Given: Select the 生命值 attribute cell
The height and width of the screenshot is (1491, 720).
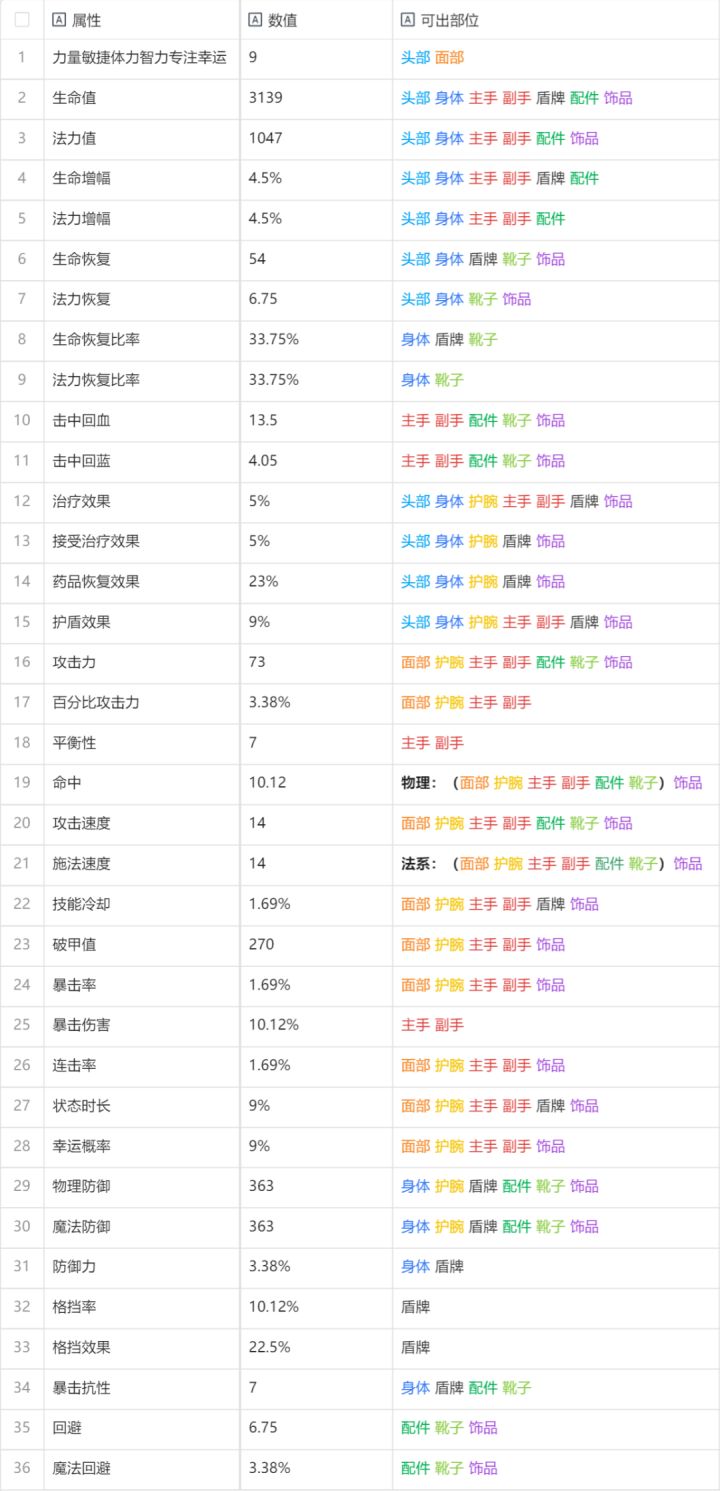Looking at the screenshot, I should click(x=142, y=98).
